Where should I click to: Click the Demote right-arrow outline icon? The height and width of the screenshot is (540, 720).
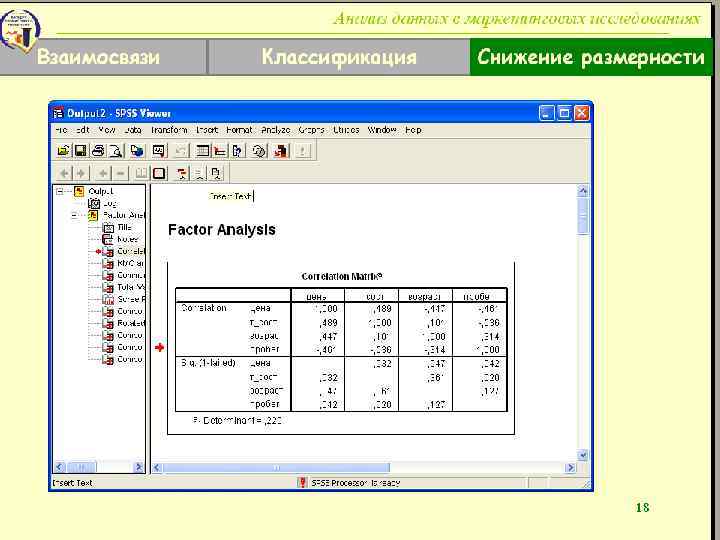[x=81, y=174]
